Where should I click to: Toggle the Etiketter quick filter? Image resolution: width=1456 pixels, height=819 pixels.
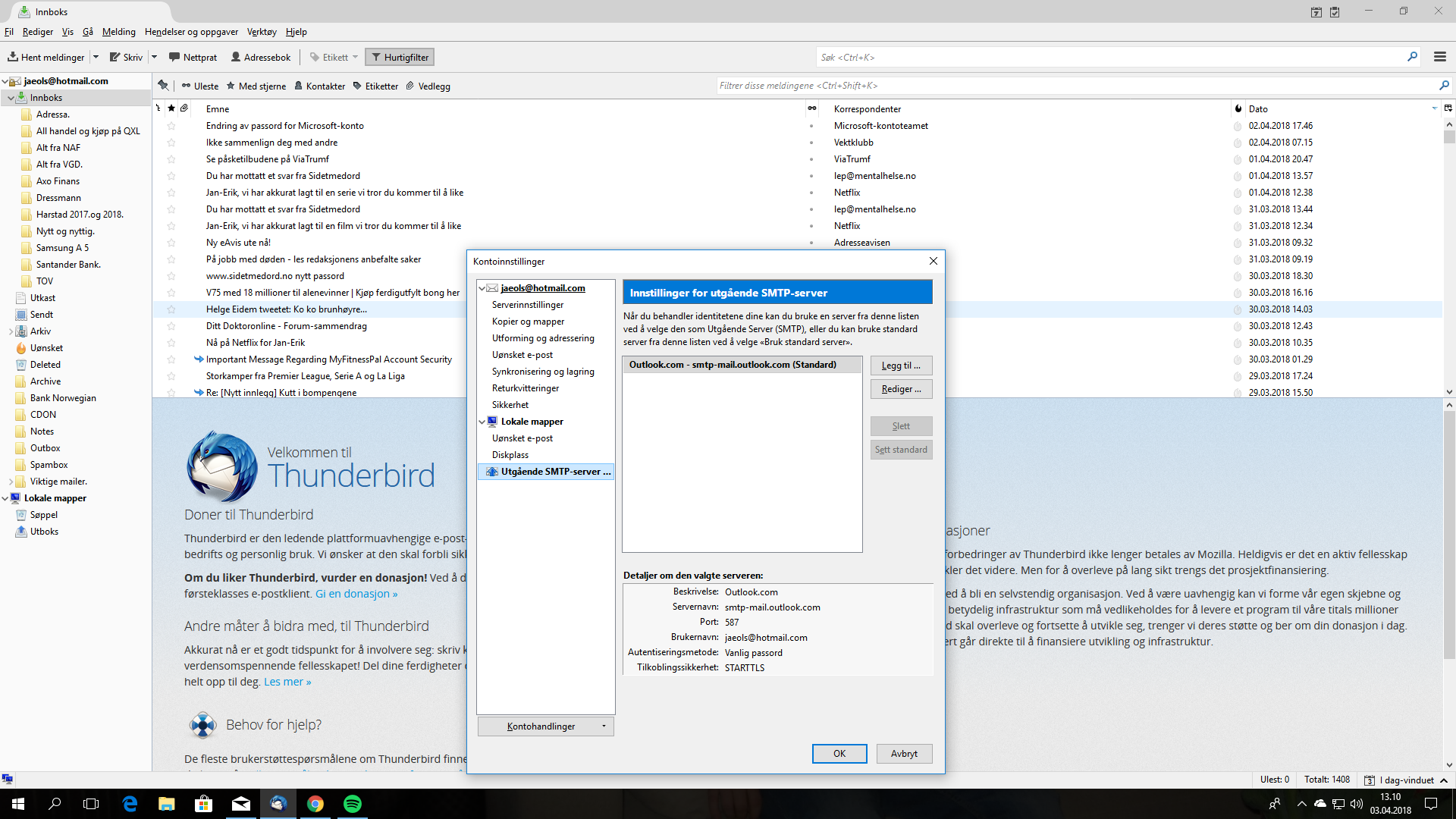click(375, 86)
